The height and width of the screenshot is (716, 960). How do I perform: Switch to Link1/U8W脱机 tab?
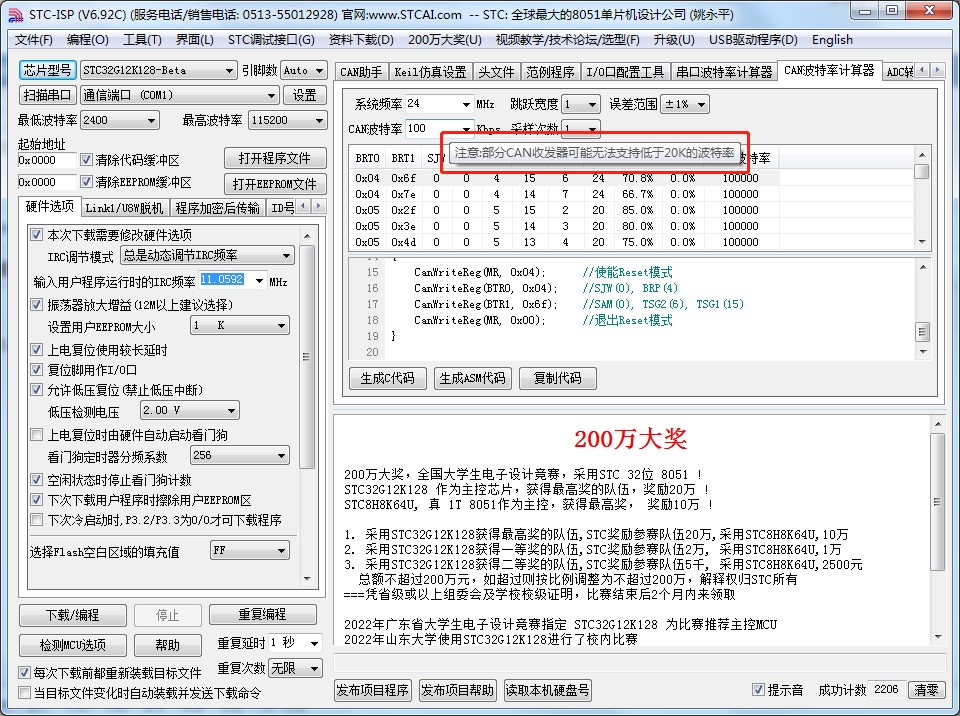point(124,208)
